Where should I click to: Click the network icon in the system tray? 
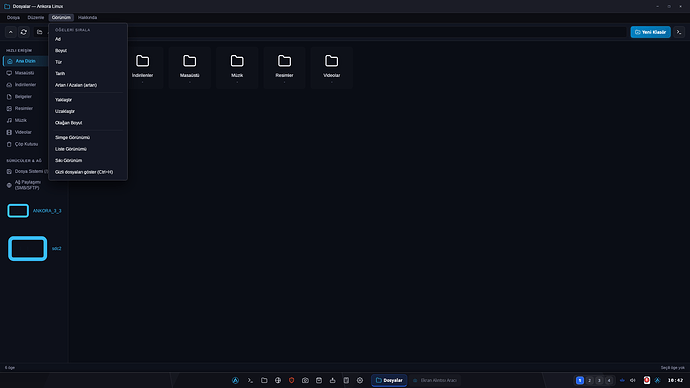point(622,381)
